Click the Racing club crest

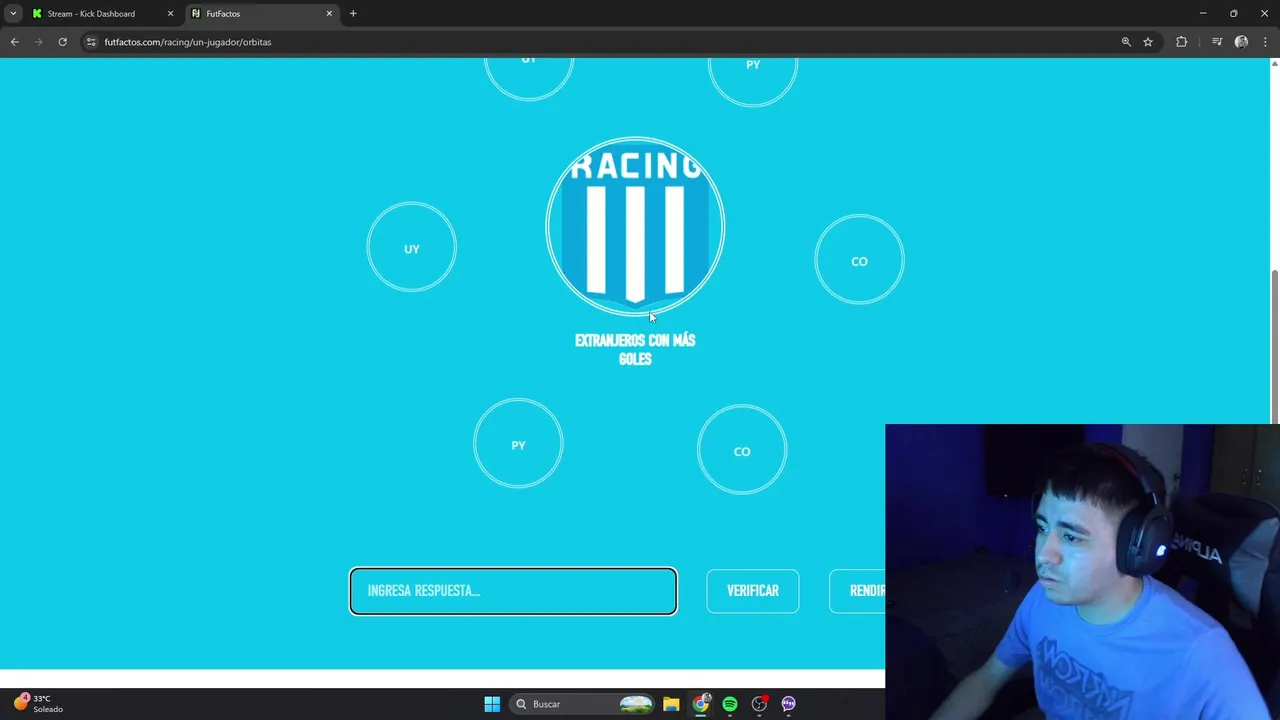point(635,226)
